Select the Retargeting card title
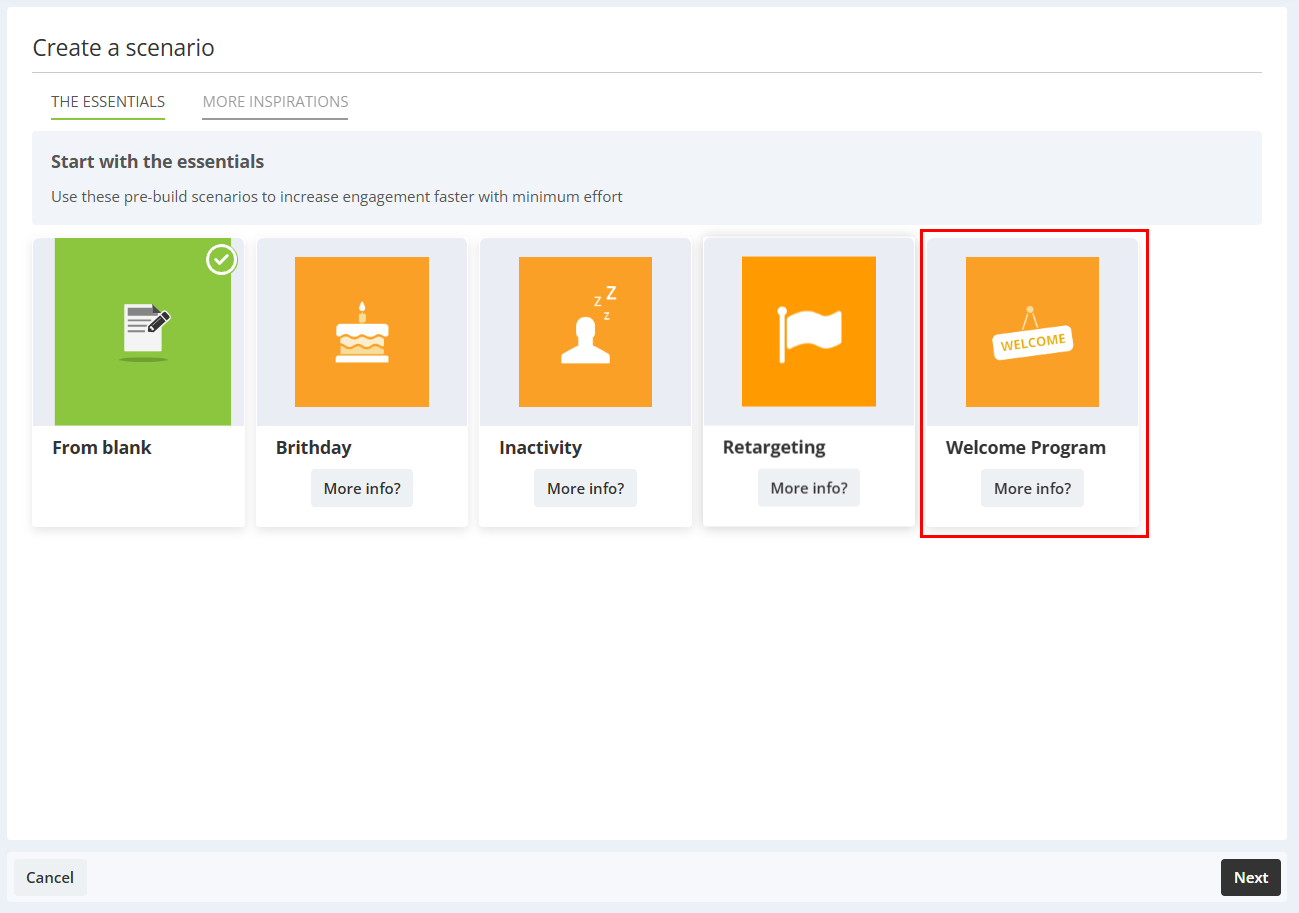Viewport: 1299px width, 913px height. [774, 446]
